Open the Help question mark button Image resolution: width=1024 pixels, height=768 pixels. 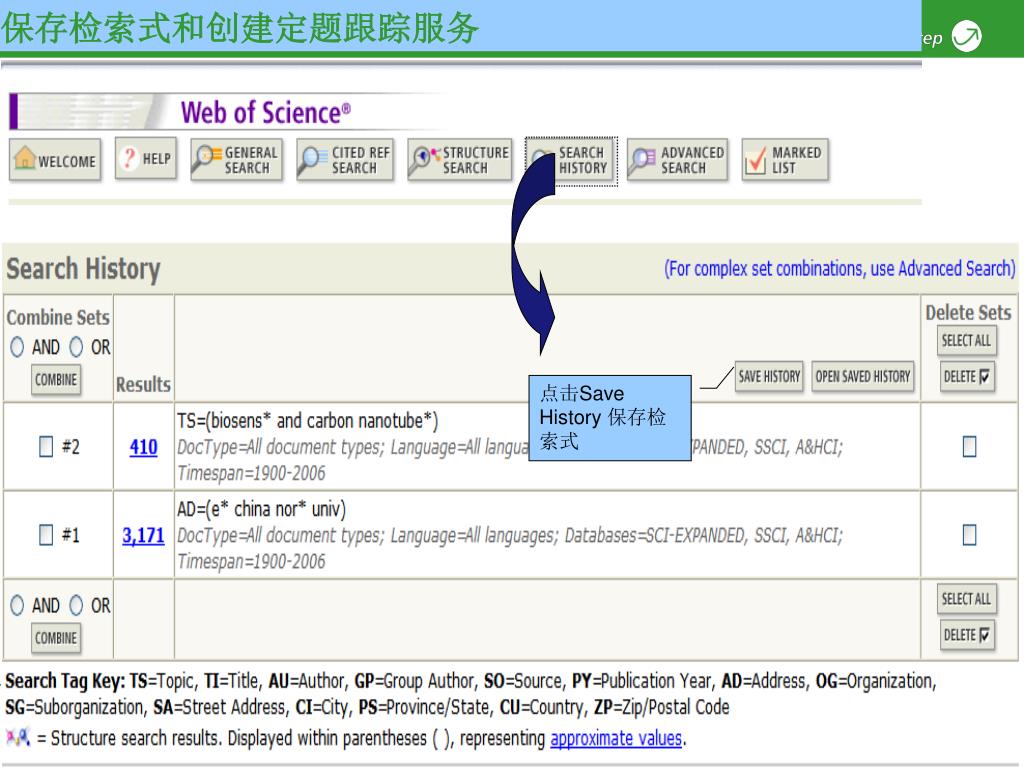pos(146,158)
